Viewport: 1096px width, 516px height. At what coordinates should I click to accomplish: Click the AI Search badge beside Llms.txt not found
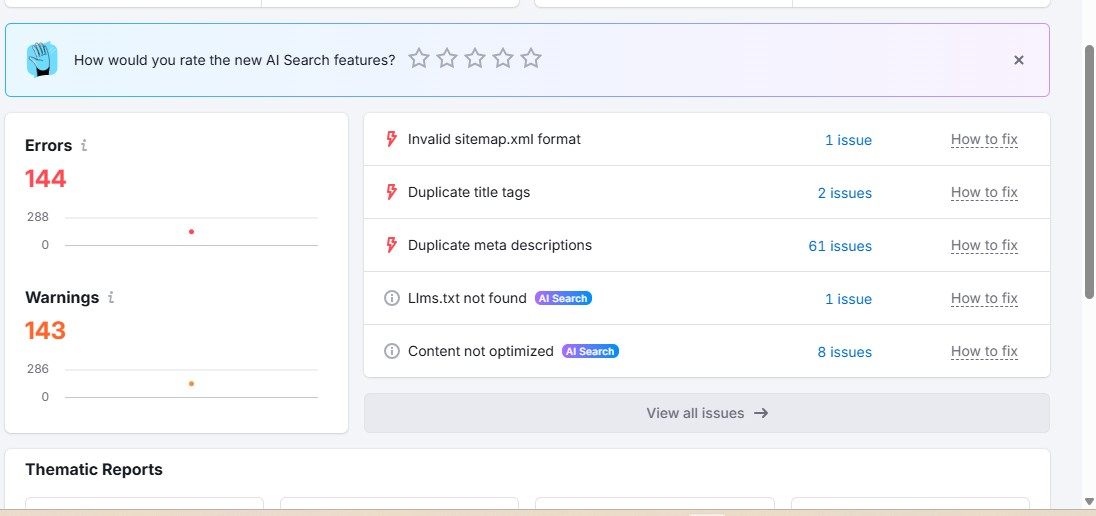click(x=563, y=298)
